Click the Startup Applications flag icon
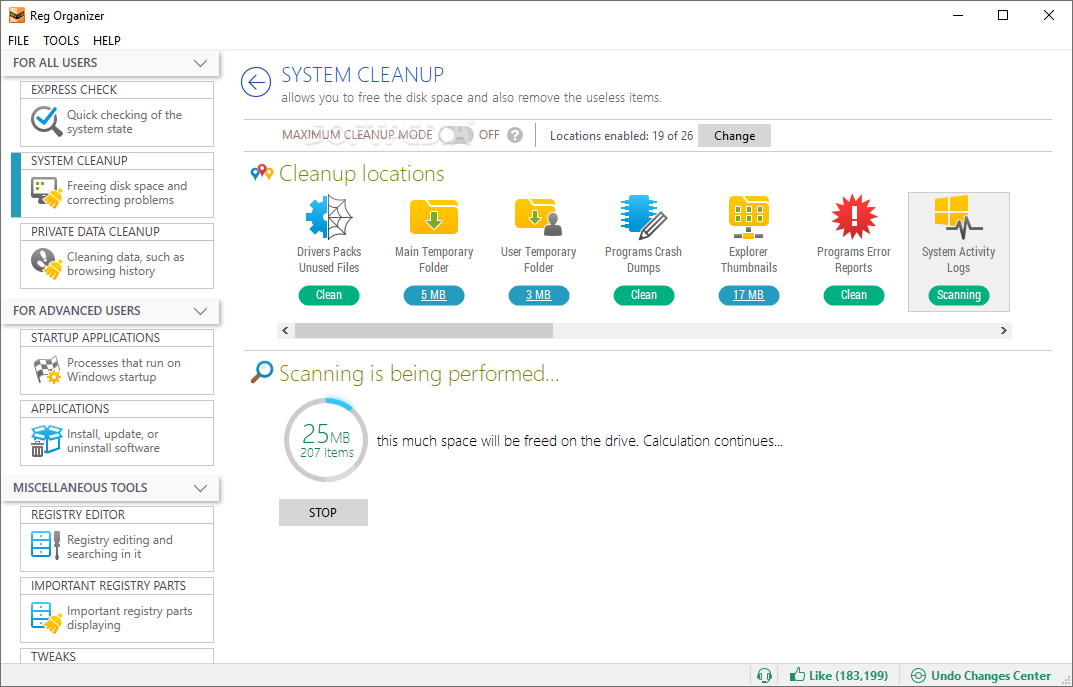Screen dimensions: 1073x687 click(47, 370)
